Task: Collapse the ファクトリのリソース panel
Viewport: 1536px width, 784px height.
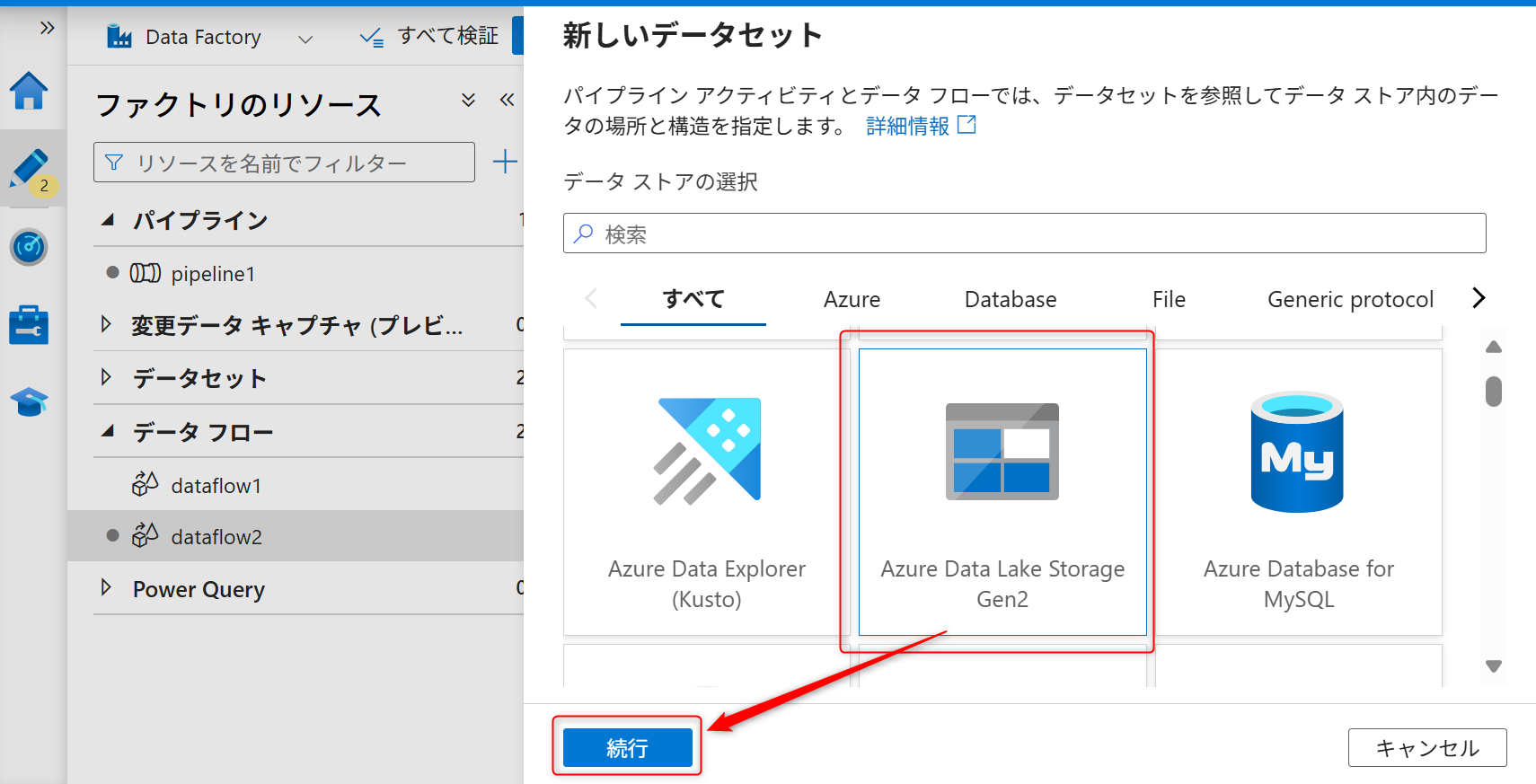Action: [507, 100]
